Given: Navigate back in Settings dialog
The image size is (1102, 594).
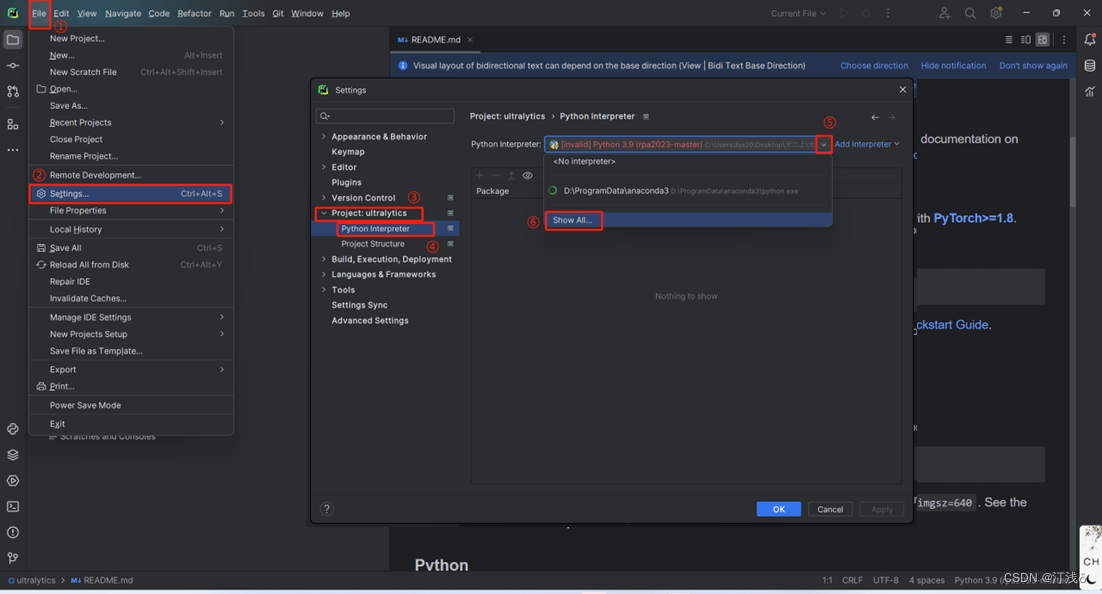Looking at the screenshot, I should pyautogui.click(x=875, y=117).
